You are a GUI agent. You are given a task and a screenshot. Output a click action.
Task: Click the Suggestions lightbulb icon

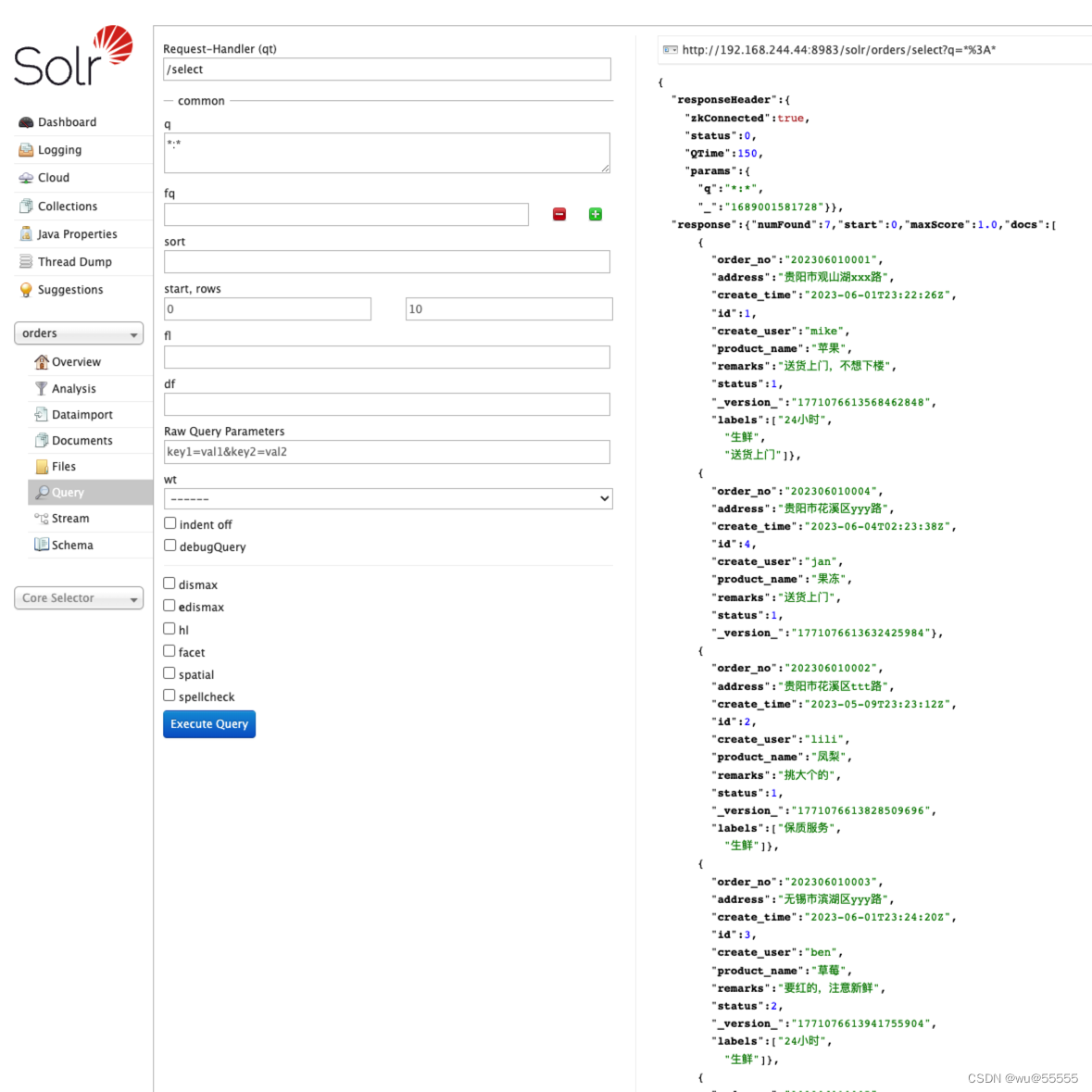[x=26, y=290]
